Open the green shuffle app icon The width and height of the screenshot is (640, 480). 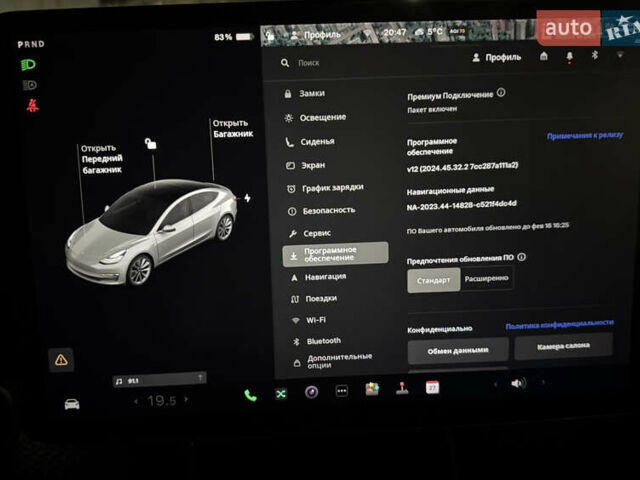[281, 394]
